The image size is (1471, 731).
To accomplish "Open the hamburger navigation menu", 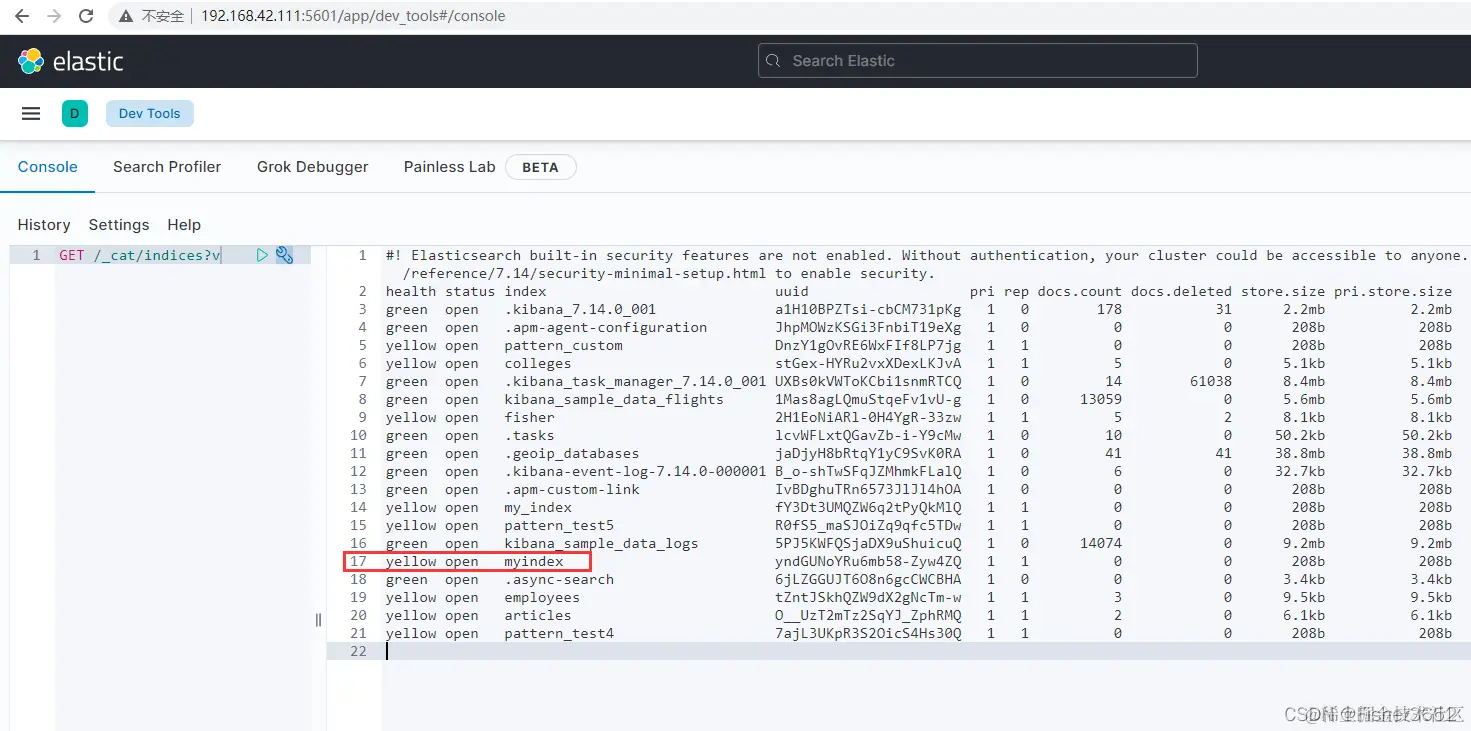I will click(x=31, y=114).
